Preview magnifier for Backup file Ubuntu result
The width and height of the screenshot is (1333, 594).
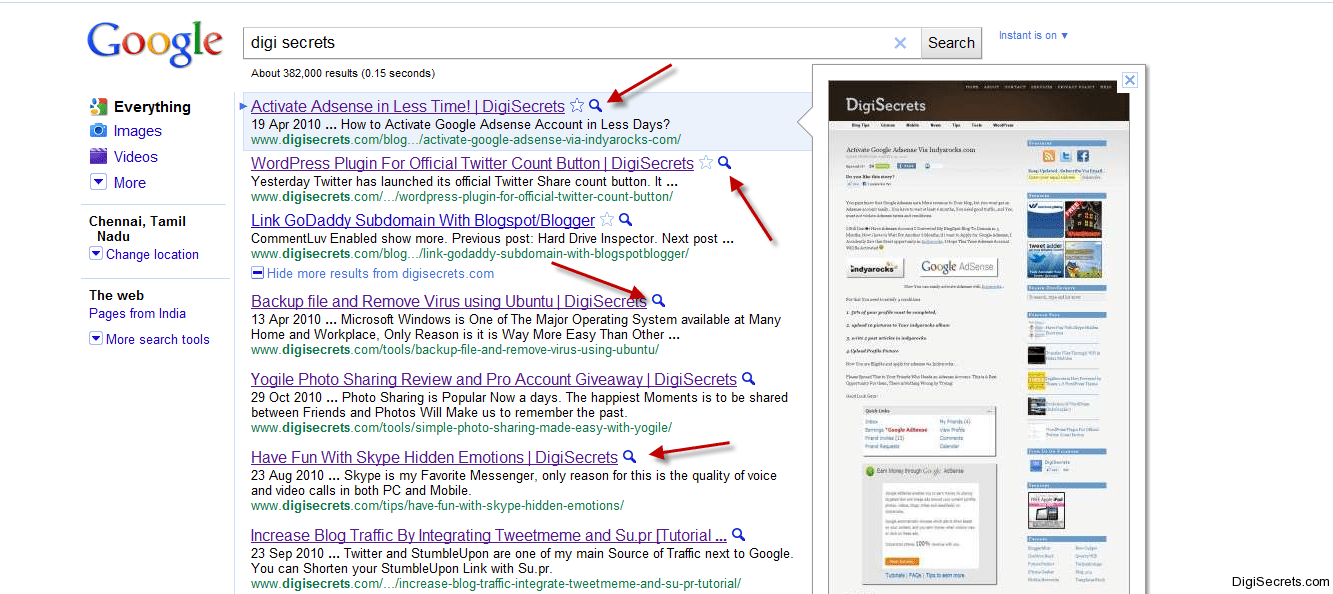tap(658, 301)
